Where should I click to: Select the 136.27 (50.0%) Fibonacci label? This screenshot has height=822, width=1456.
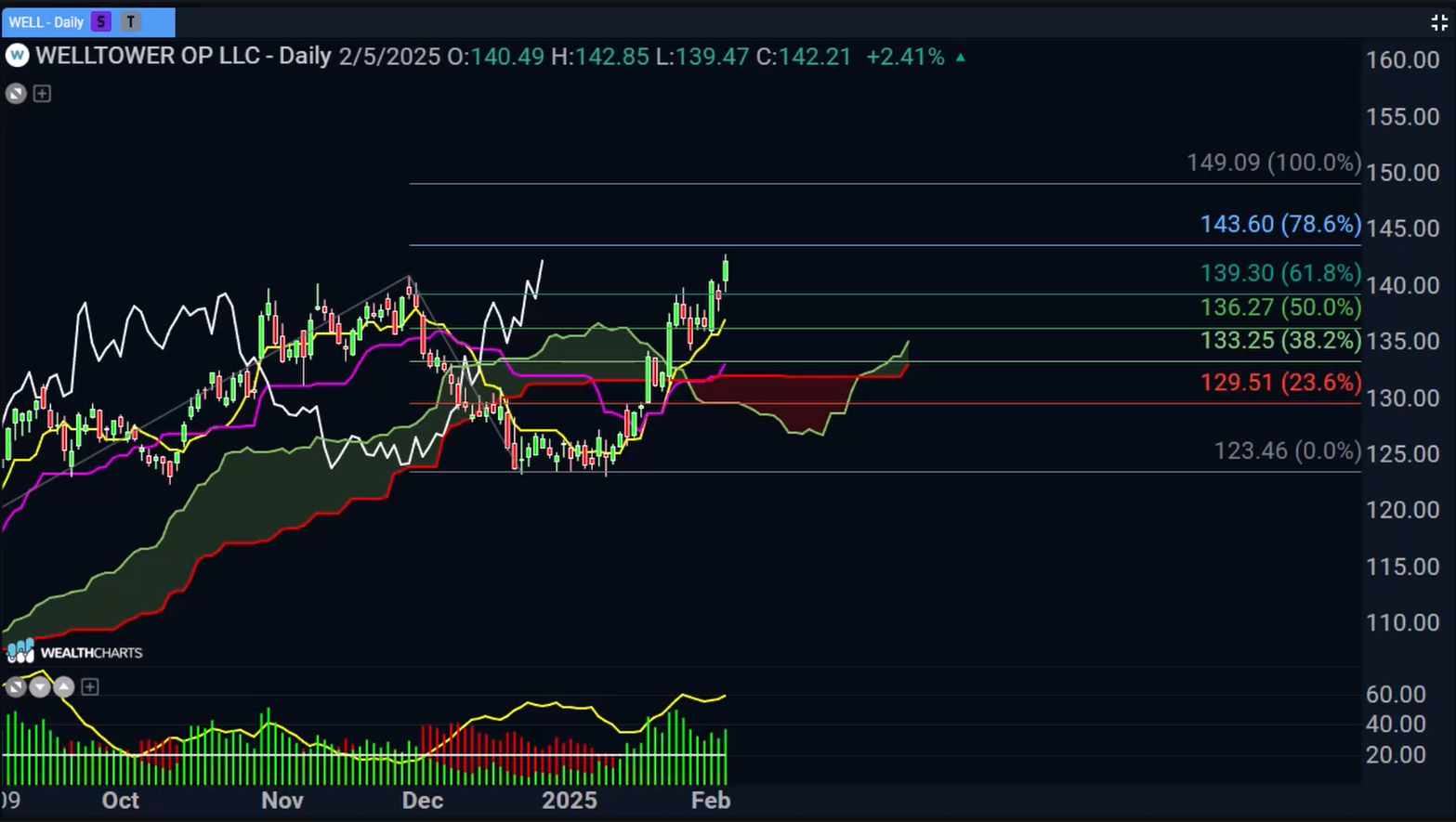point(1280,307)
